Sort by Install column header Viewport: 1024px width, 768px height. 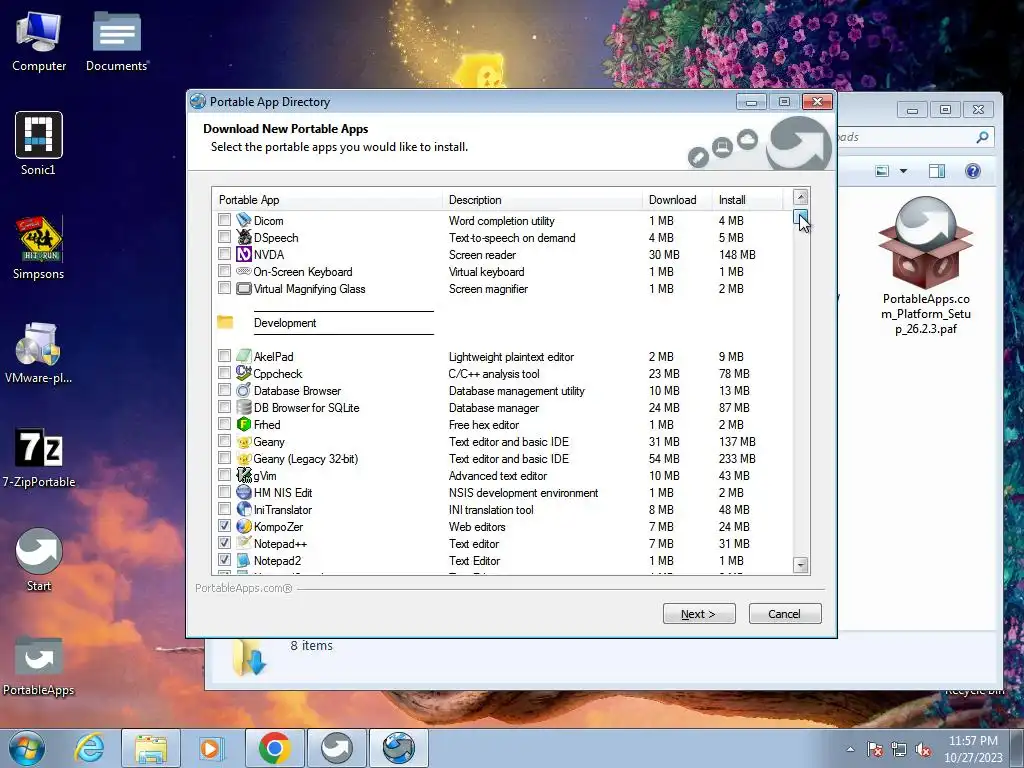point(747,200)
